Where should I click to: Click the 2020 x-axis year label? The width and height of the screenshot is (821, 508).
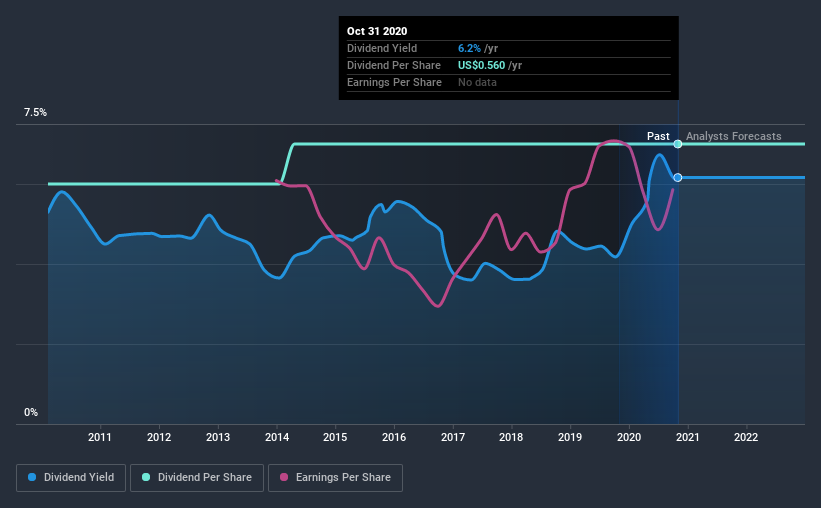pos(629,437)
